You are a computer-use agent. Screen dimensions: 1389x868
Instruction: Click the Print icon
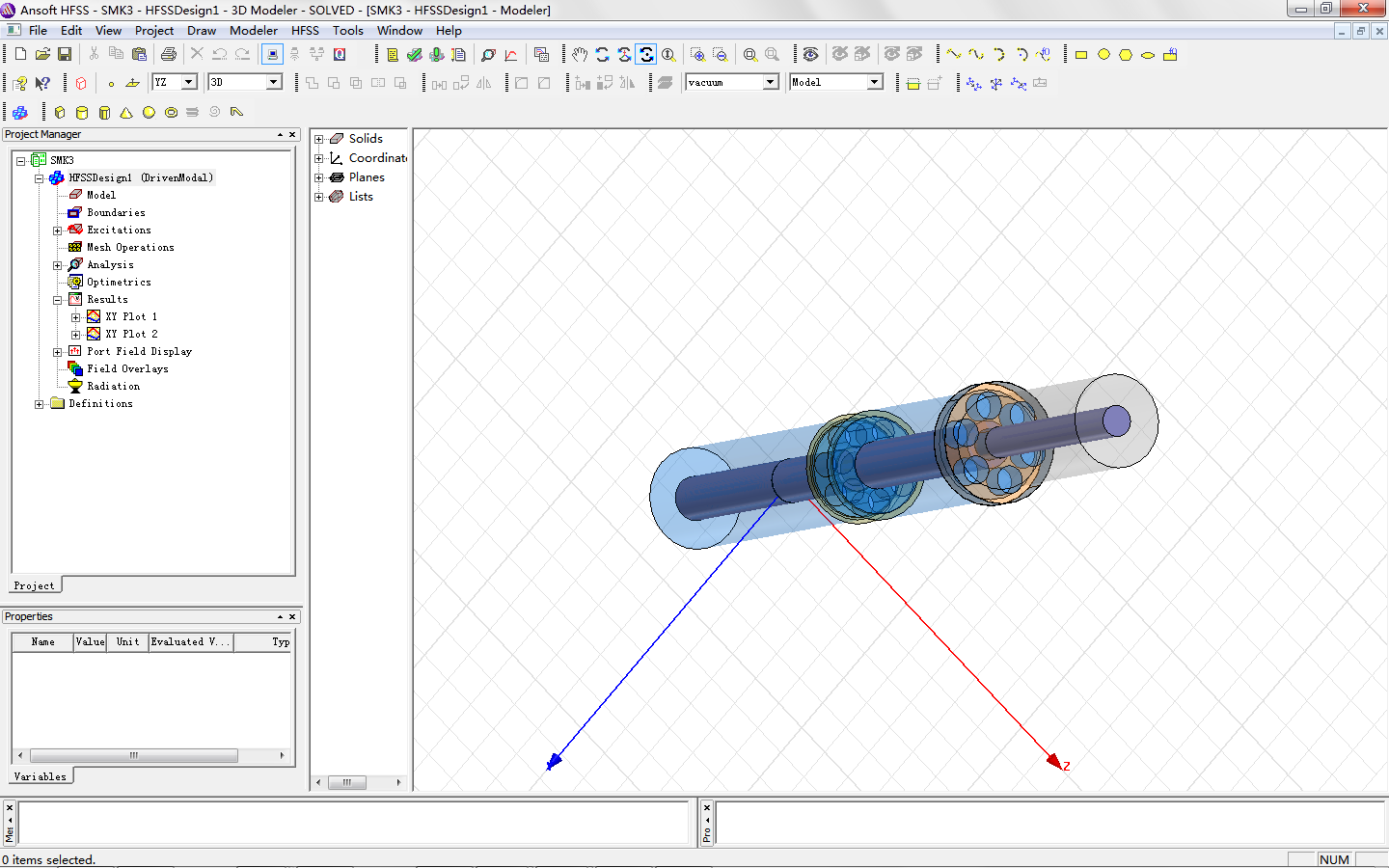click(x=169, y=55)
